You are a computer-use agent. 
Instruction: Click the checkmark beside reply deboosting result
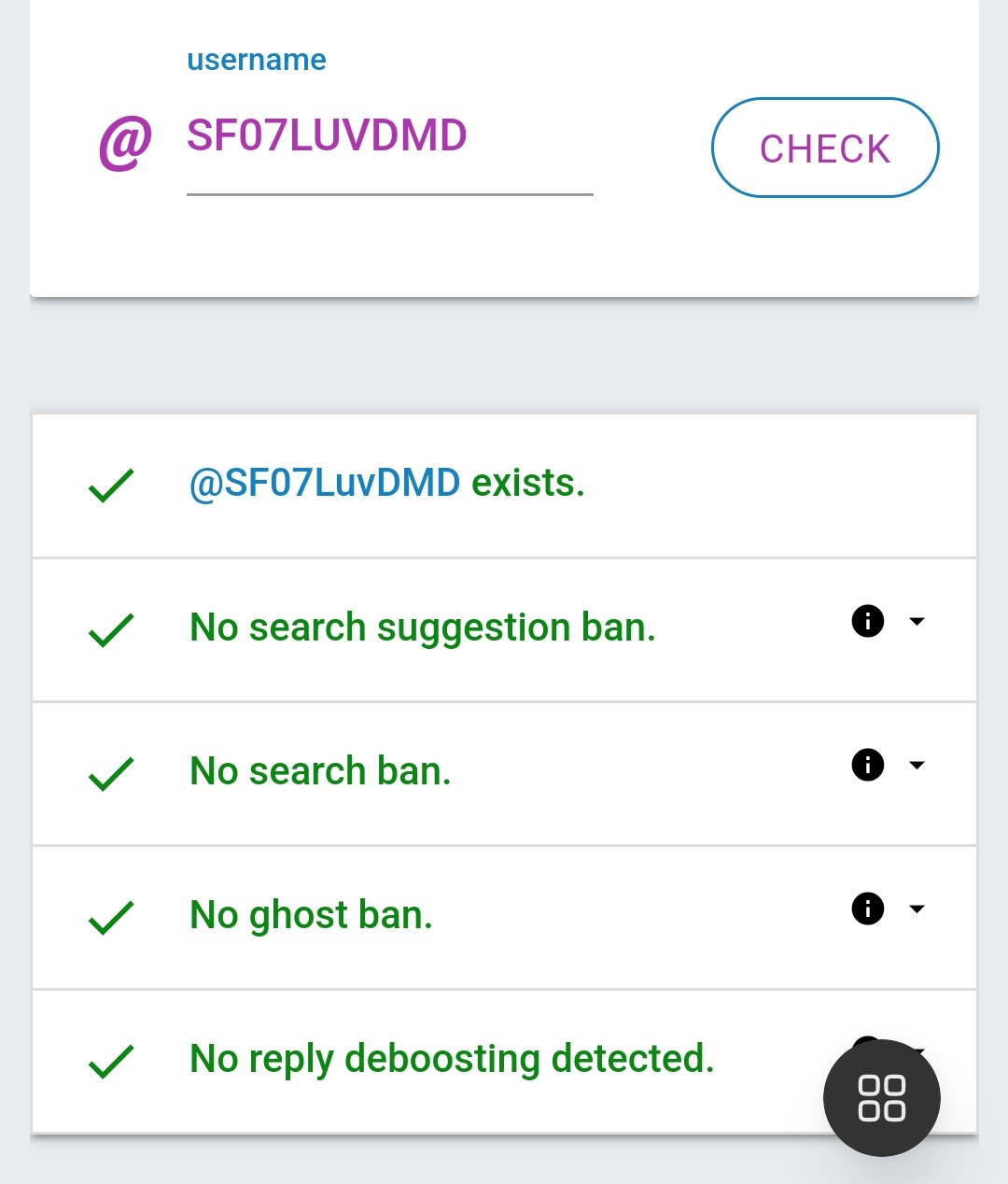[111, 1062]
